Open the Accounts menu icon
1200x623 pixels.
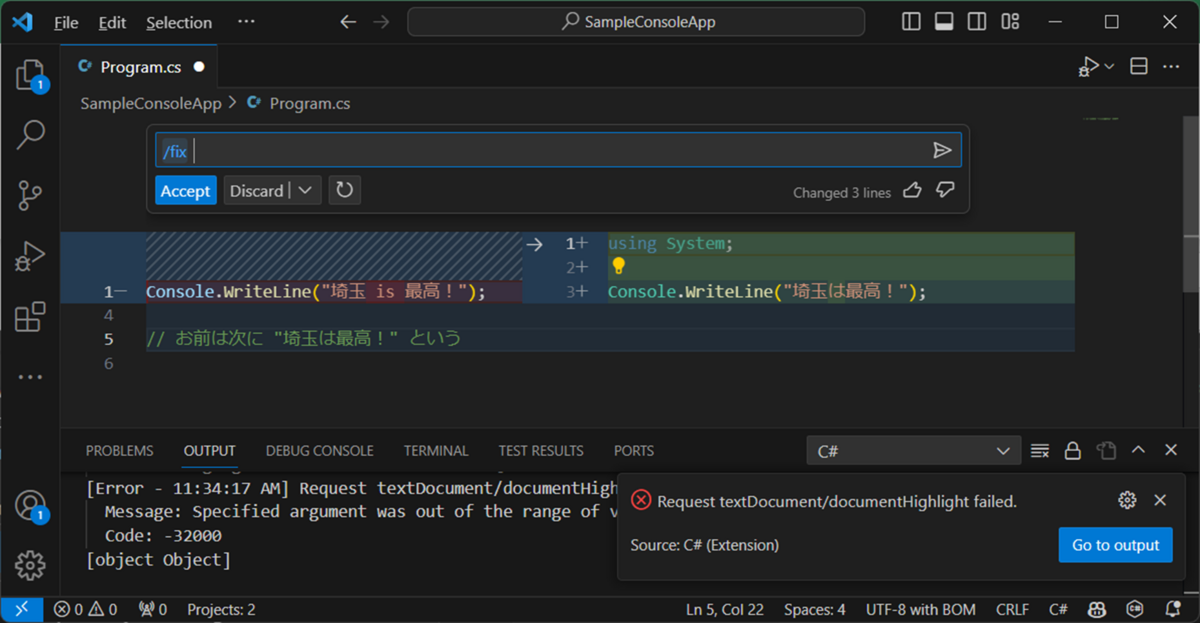(x=30, y=506)
